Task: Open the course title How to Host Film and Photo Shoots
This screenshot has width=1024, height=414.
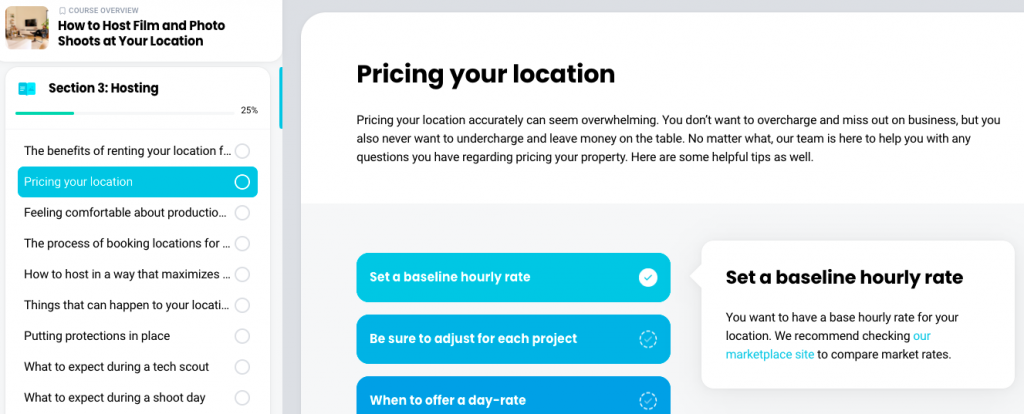Action: pos(142,33)
